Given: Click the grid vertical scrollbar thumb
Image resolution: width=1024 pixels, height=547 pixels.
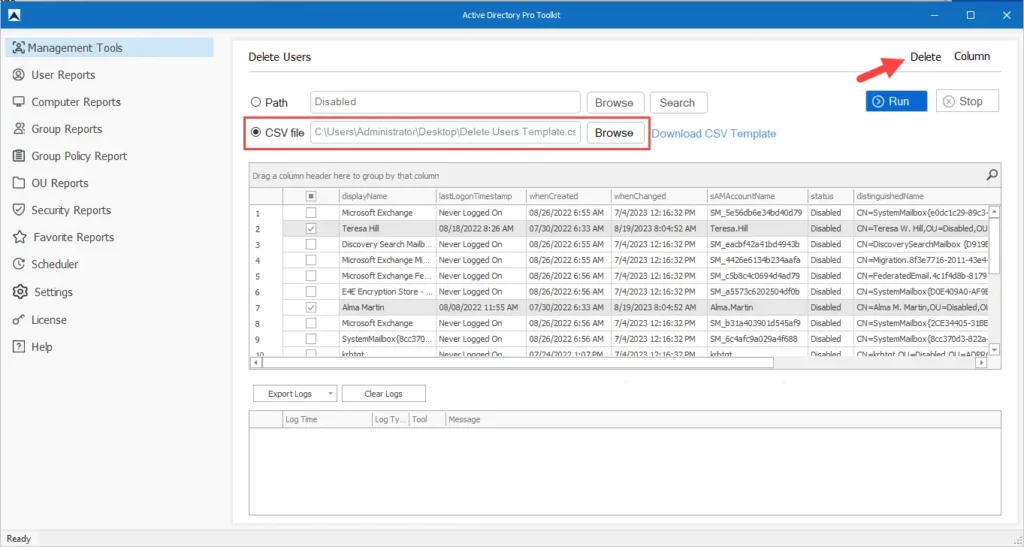Looking at the screenshot, I should click(995, 246).
